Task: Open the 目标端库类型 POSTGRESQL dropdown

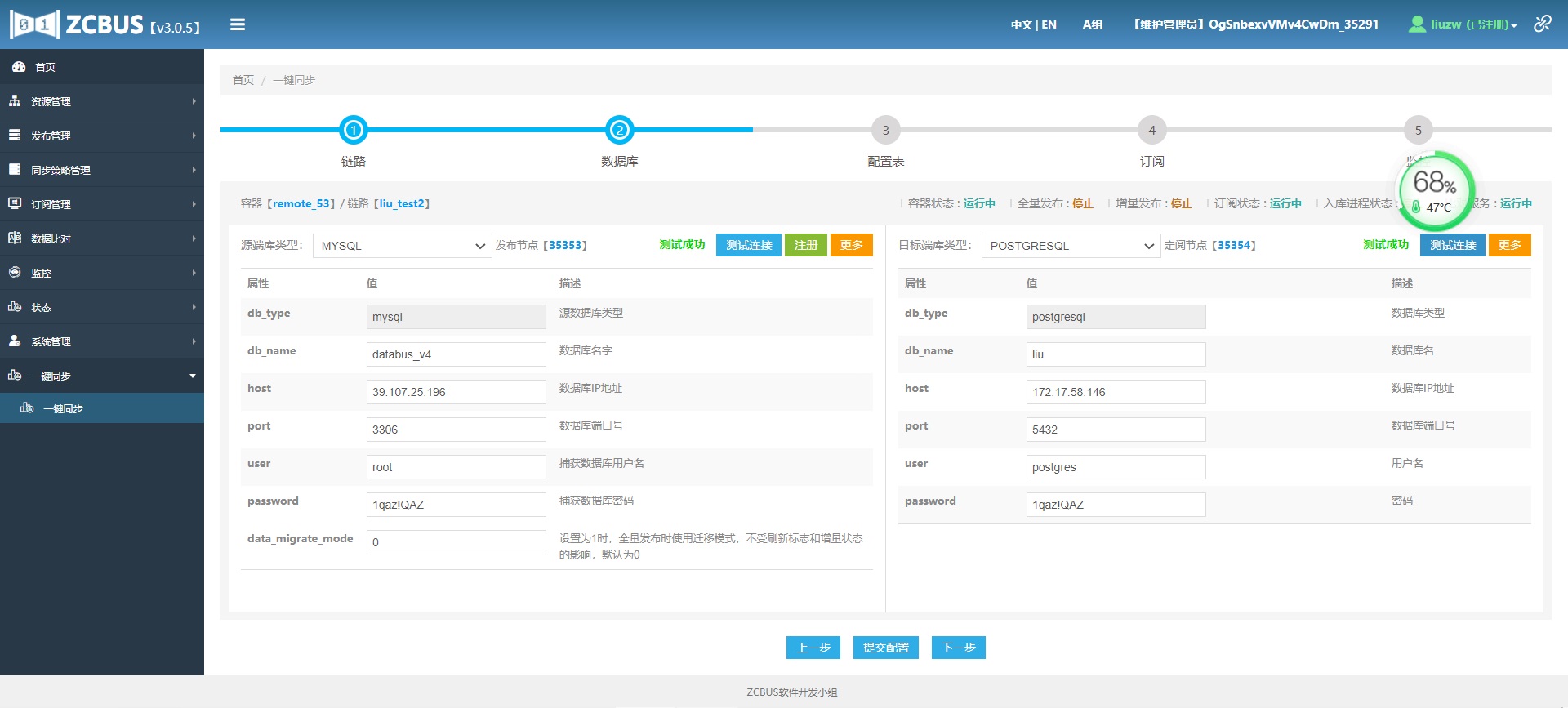Action: (x=1070, y=246)
